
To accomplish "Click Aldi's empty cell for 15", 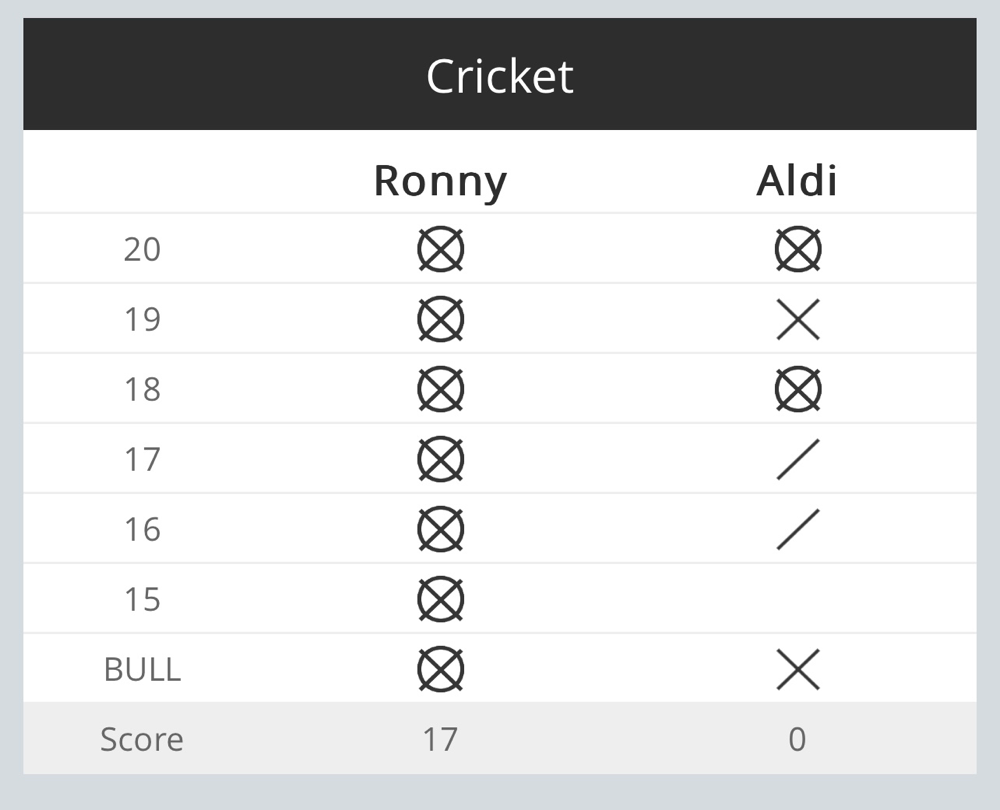I will [798, 599].
